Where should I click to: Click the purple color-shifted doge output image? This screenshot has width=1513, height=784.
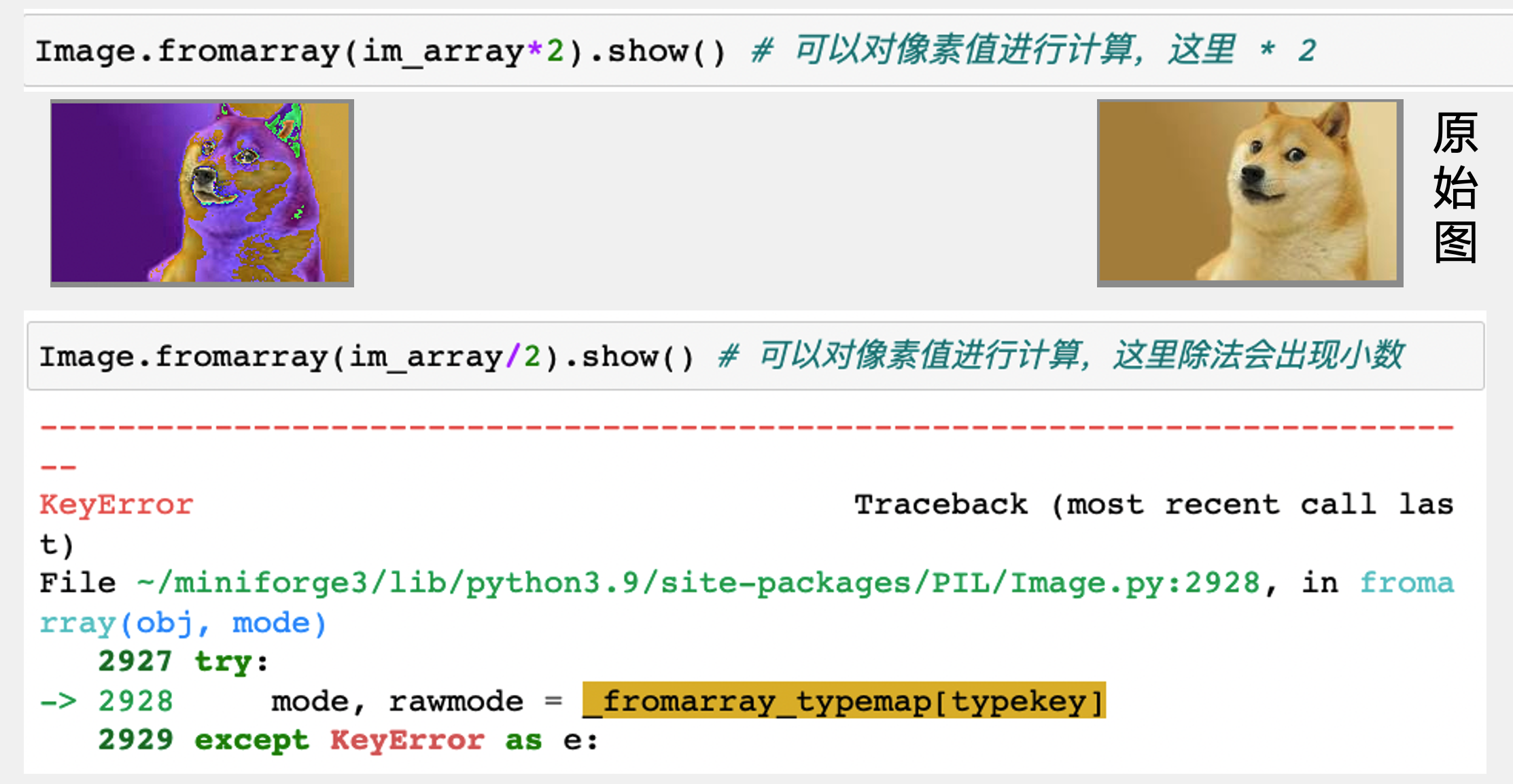point(201,193)
